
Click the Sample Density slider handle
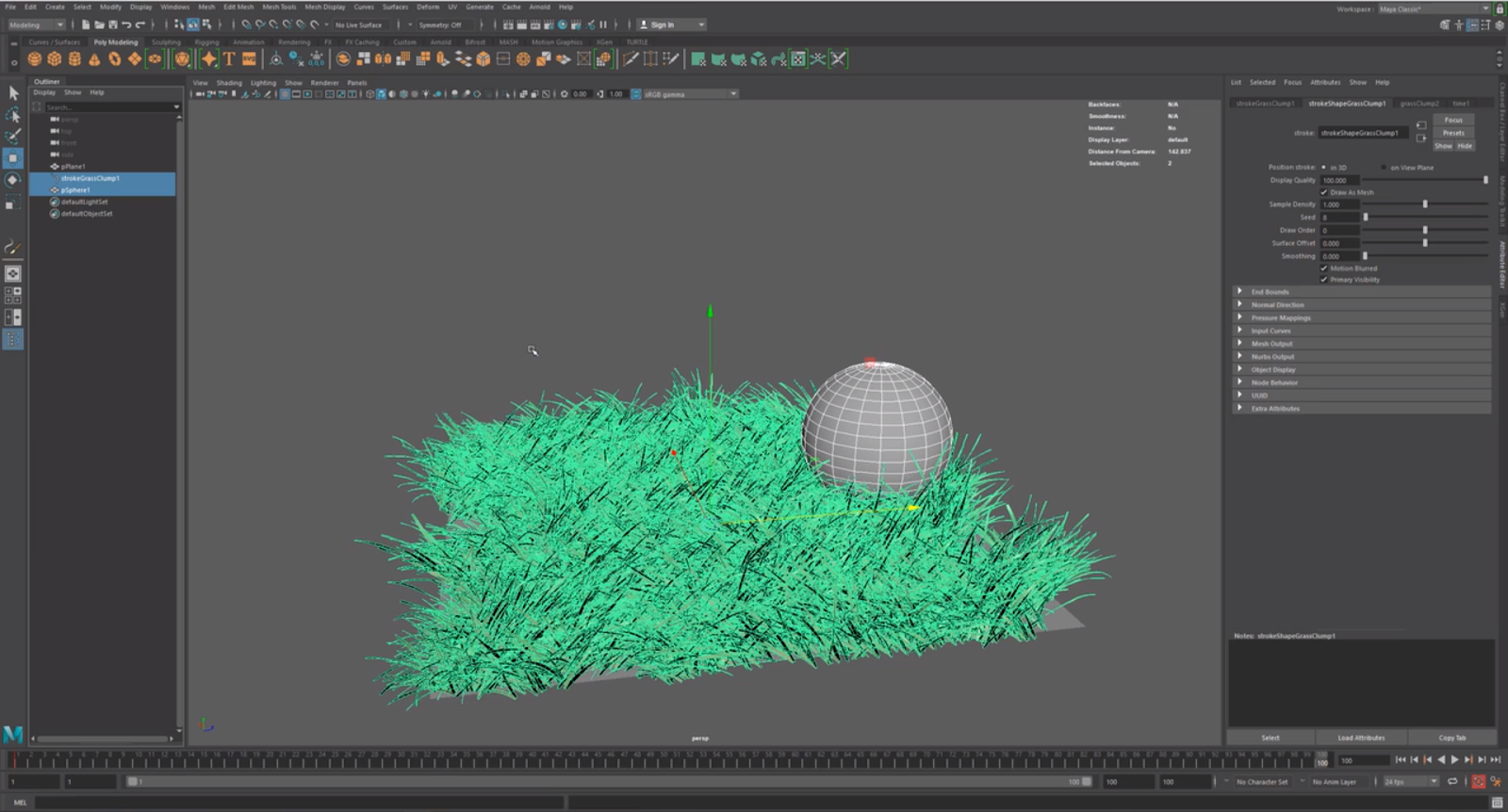[x=1425, y=204]
